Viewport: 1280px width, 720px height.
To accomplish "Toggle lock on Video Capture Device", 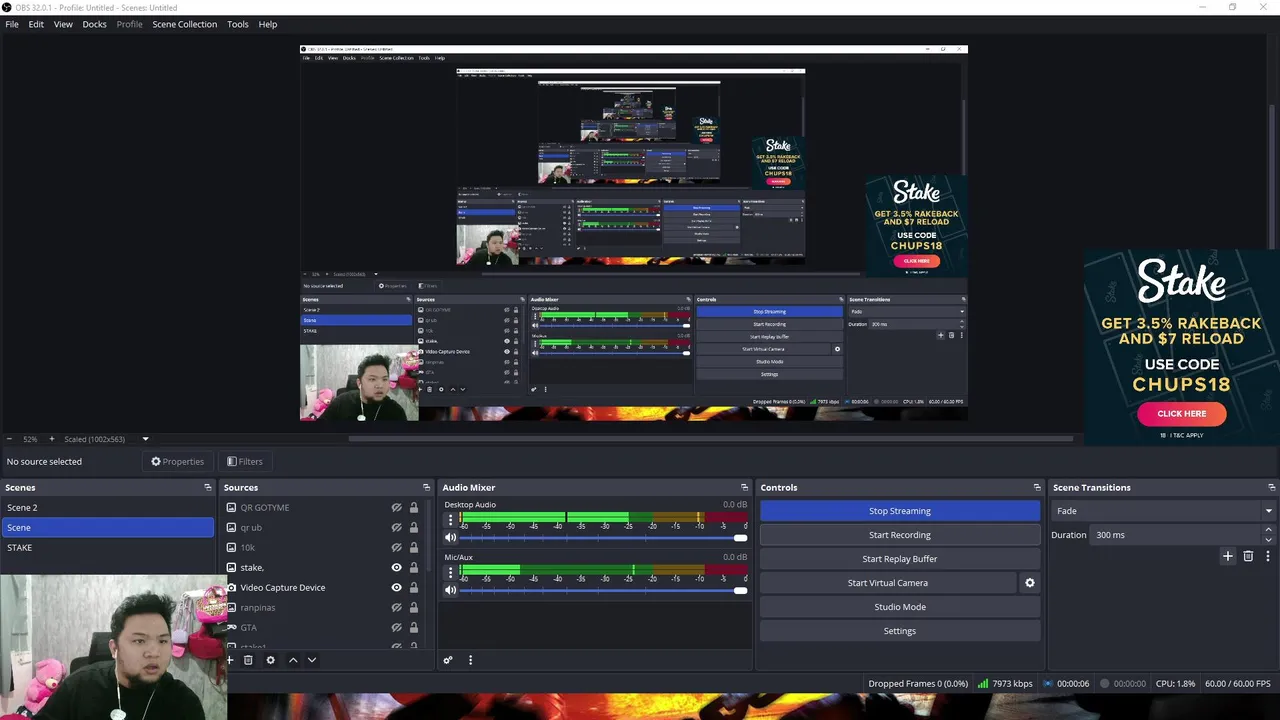I will coord(413,588).
